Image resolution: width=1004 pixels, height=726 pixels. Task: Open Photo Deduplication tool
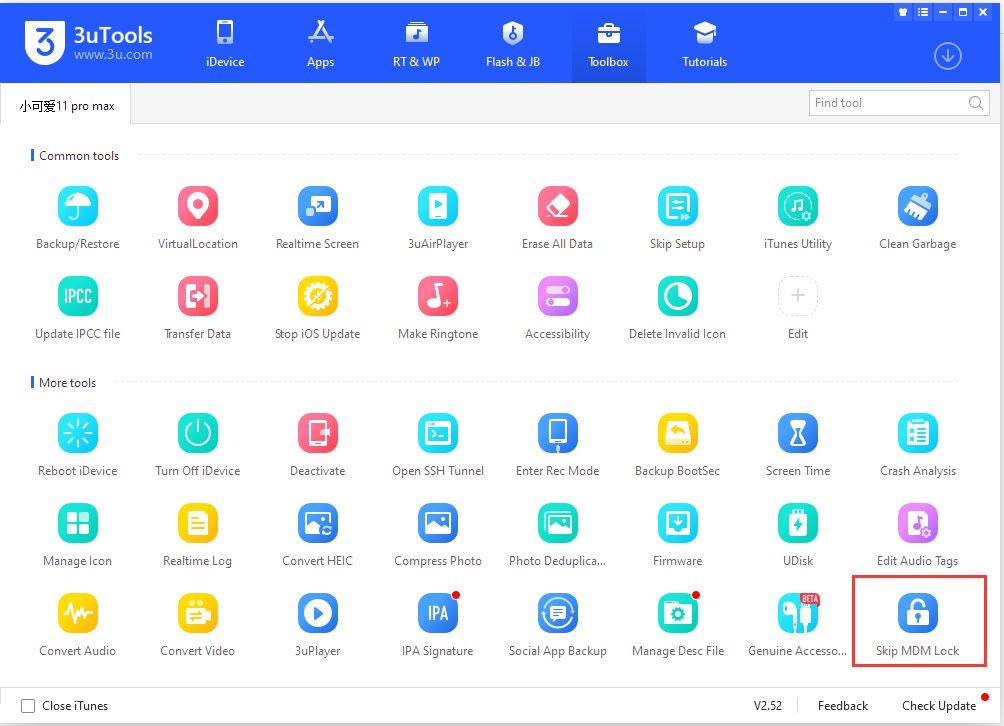point(558,535)
